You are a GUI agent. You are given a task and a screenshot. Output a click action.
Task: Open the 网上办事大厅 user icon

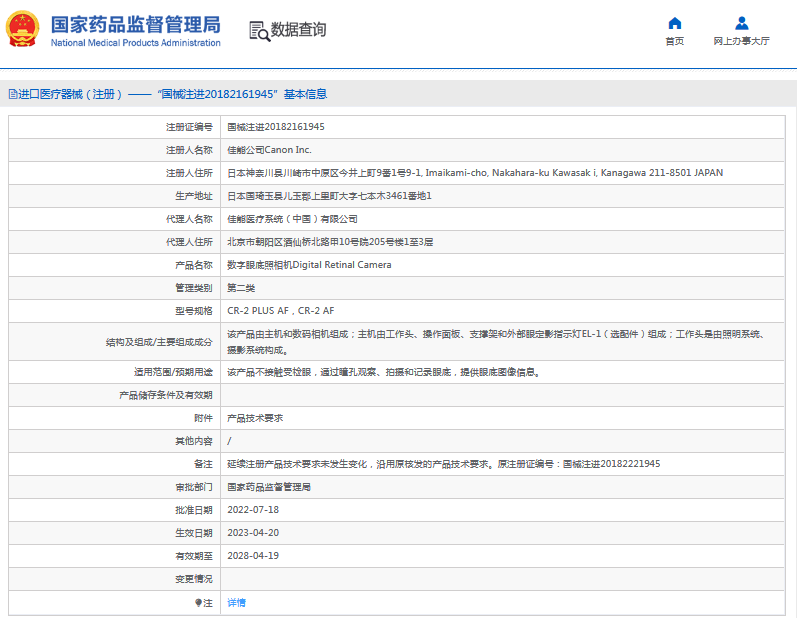(742, 23)
